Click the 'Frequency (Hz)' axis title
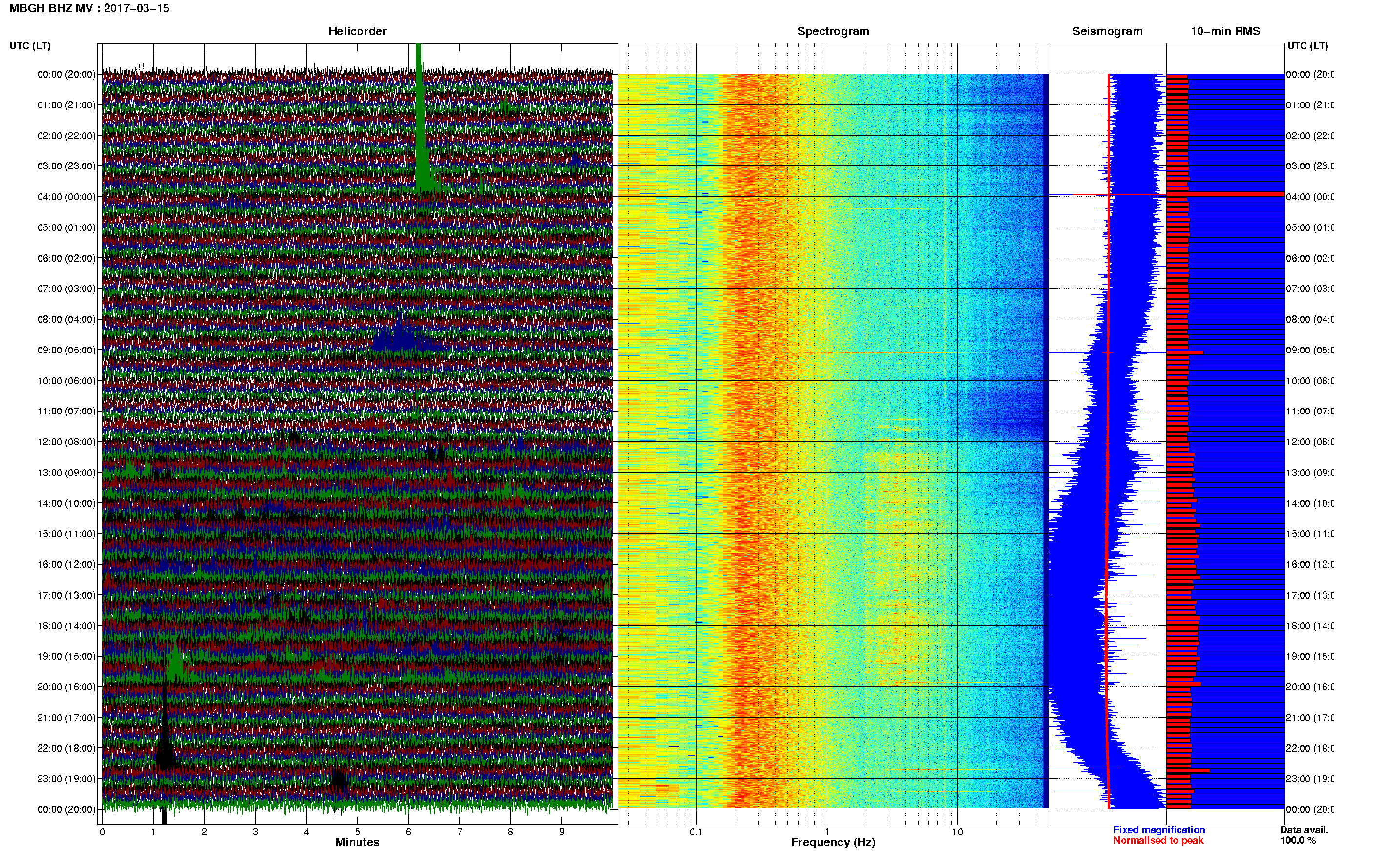Image resolution: width=1389 pixels, height=868 pixels. click(833, 842)
